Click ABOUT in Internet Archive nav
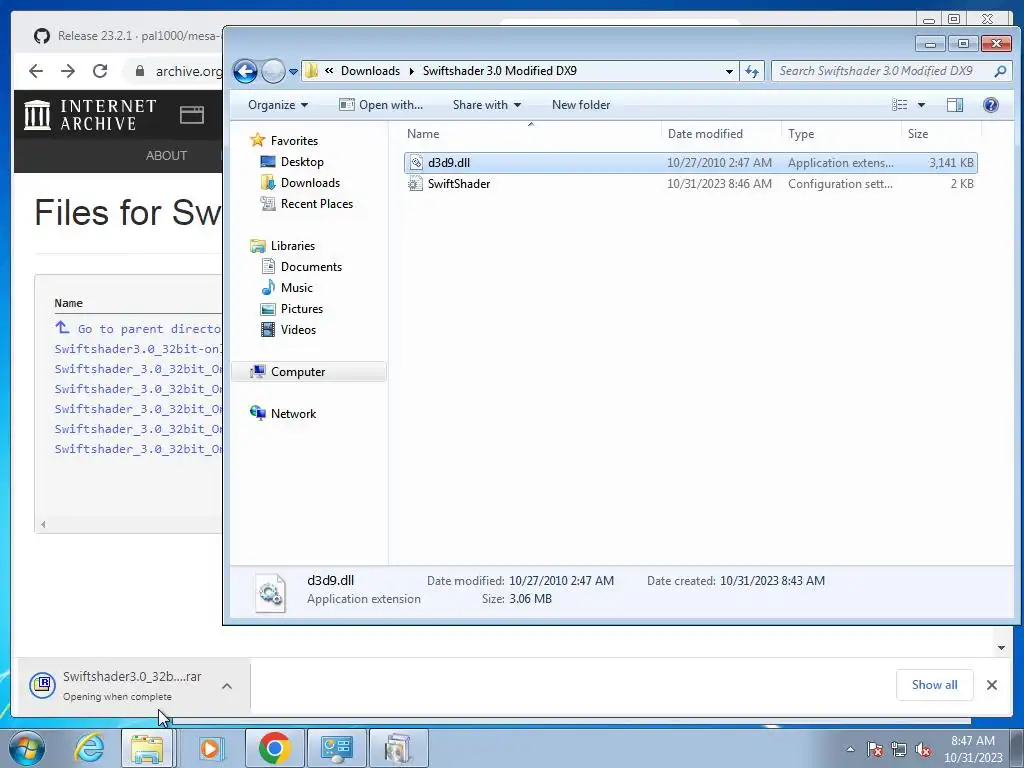 [167, 155]
